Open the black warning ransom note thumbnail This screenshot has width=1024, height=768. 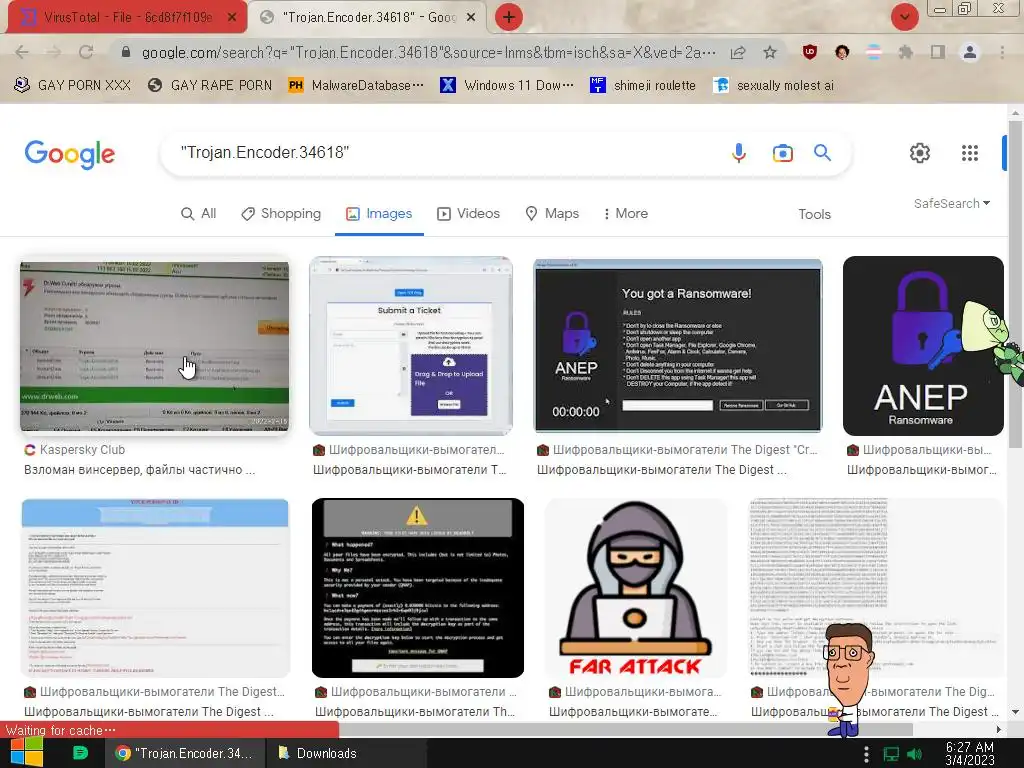418,588
